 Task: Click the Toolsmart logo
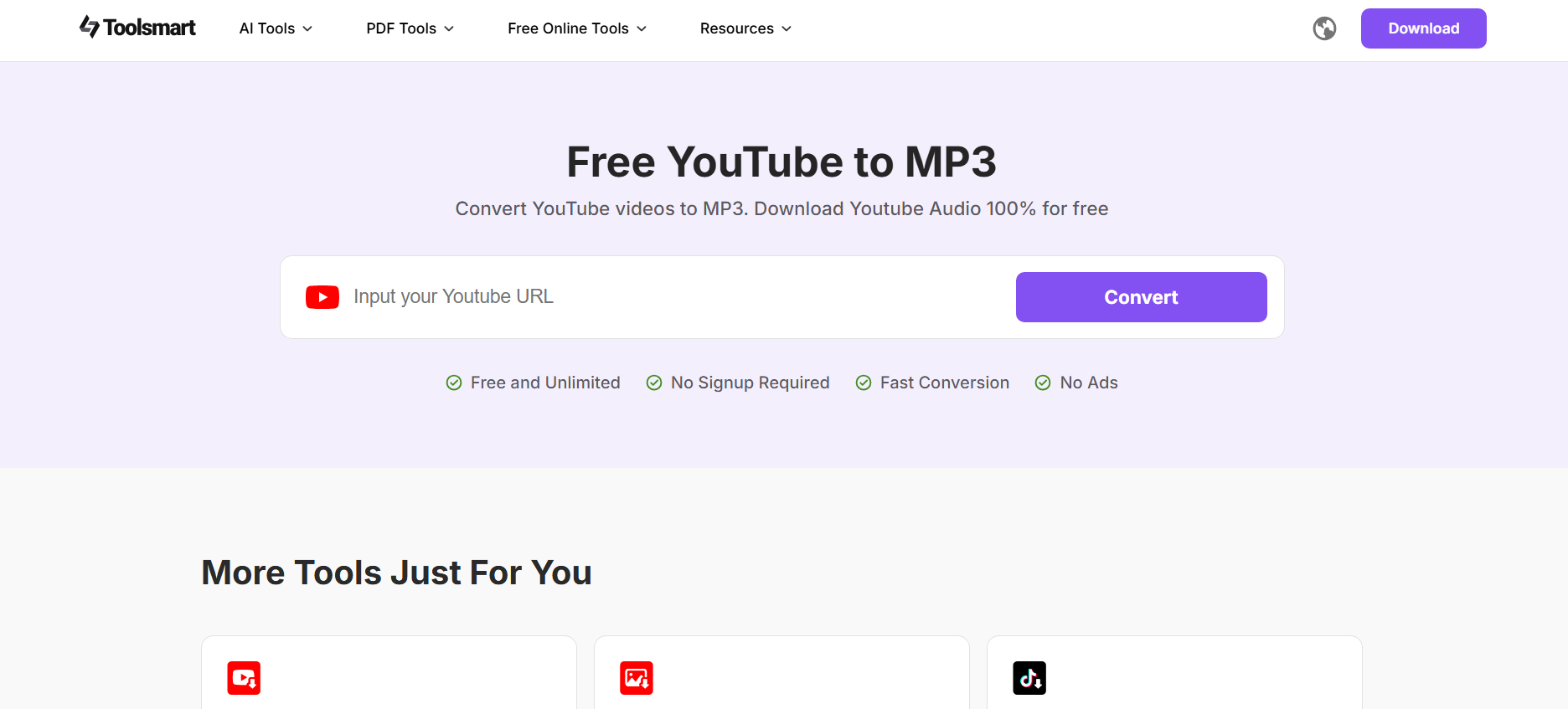tap(137, 28)
